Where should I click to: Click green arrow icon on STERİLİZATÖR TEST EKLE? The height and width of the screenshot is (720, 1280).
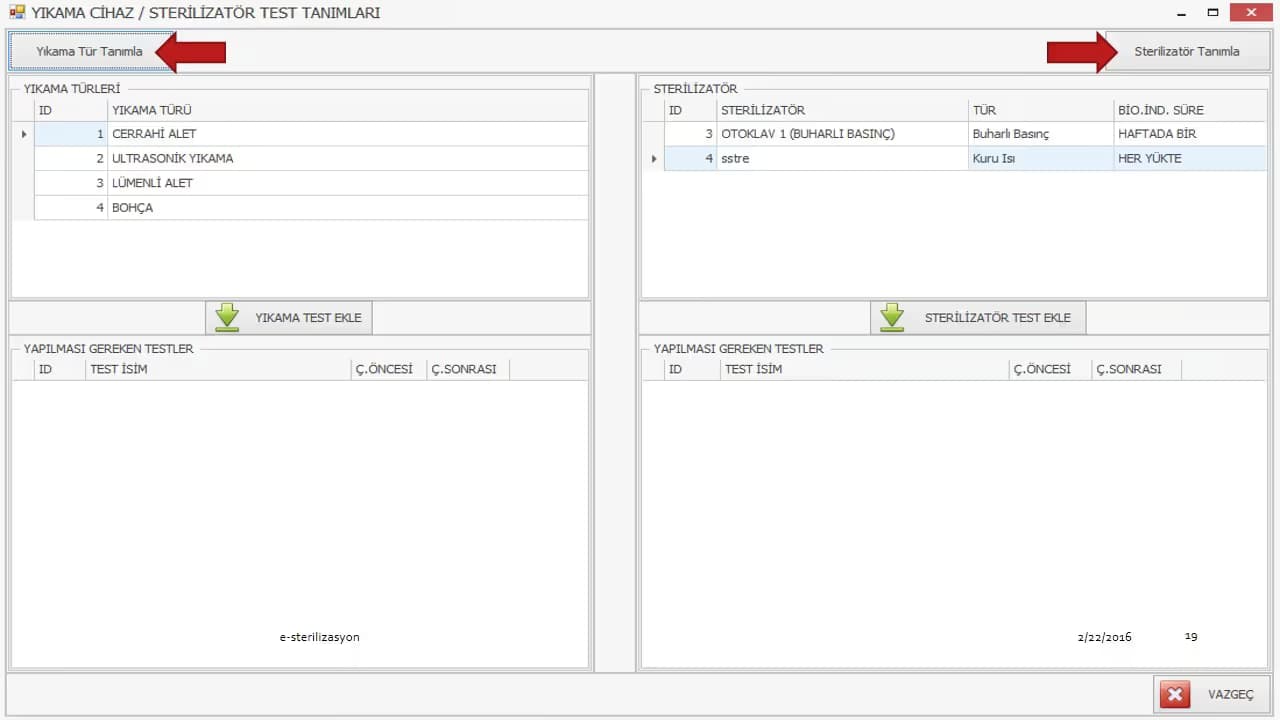892,318
